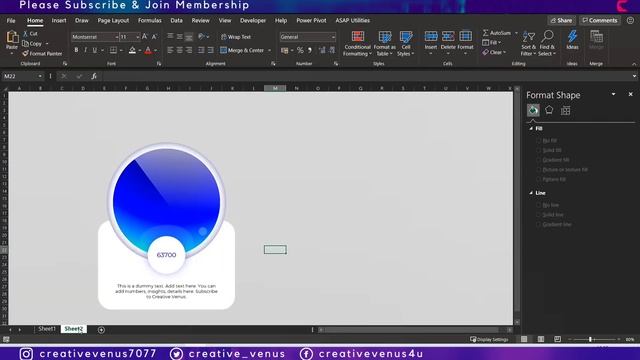
Task: Open Format Shape pane options arrow
Action: (613, 94)
